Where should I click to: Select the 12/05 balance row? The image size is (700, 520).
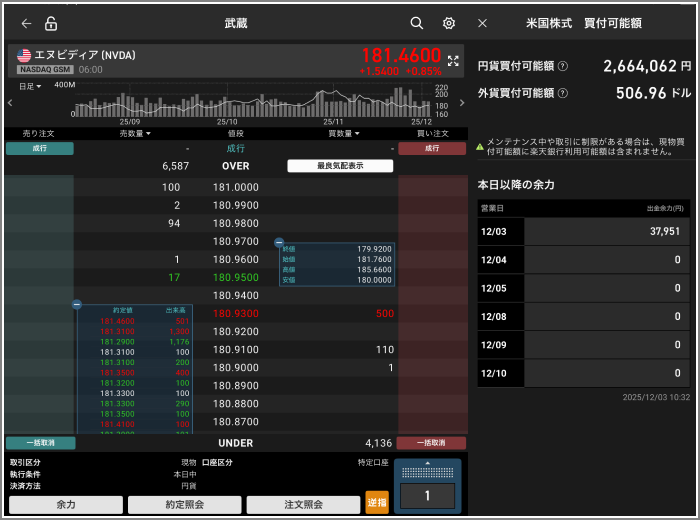[x=584, y=288]
